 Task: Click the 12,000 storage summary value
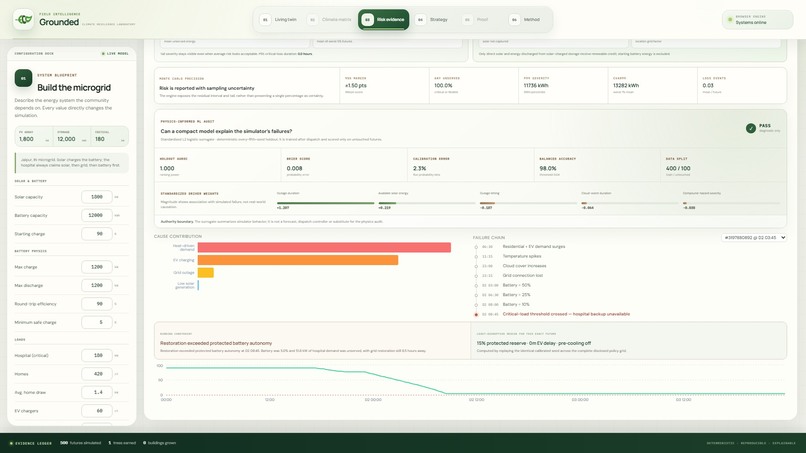click(x=66, y=139)
